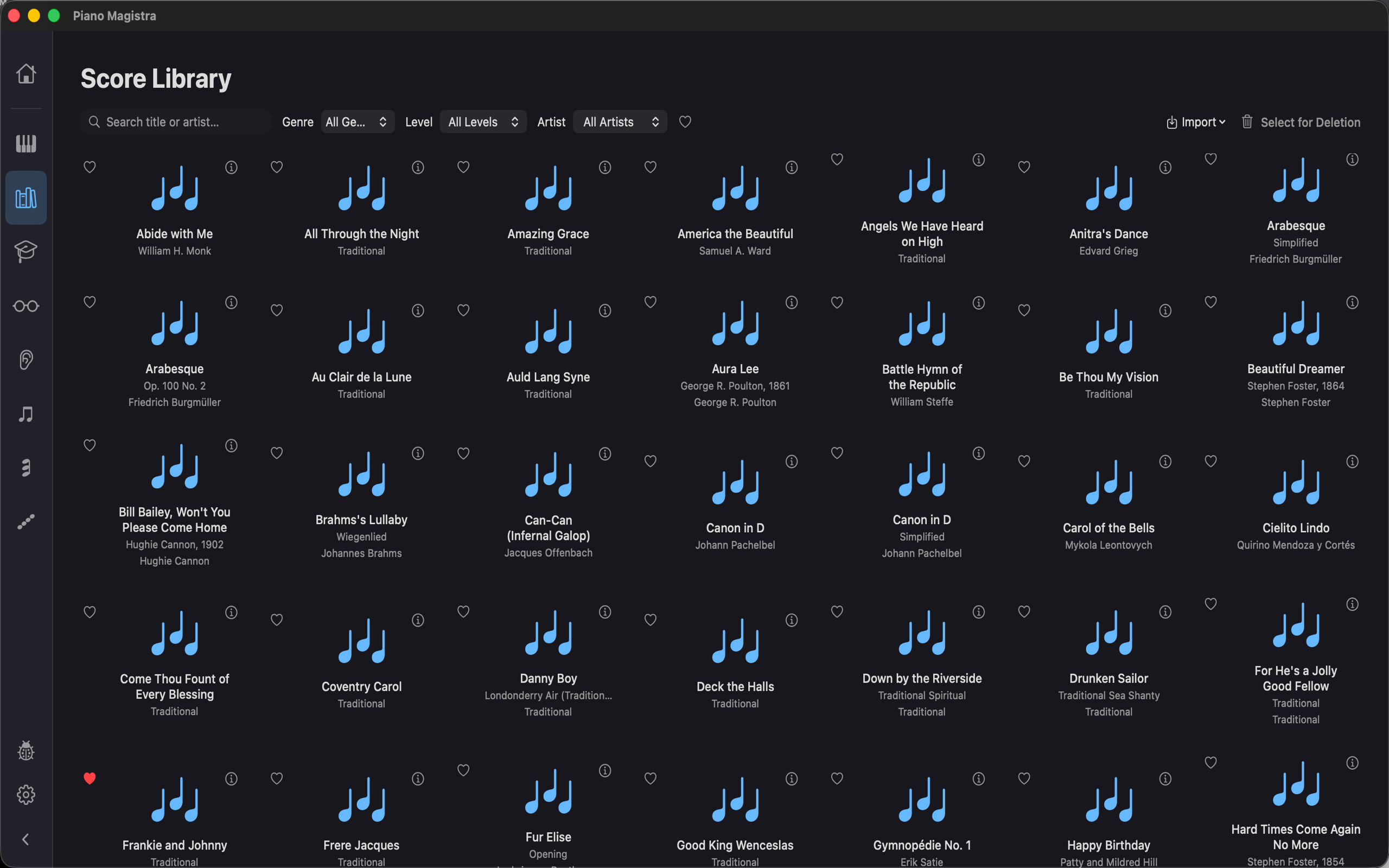1389x868 pixels.
Task: Open the Cielito Lindo score
Action: coord(1296,482)
